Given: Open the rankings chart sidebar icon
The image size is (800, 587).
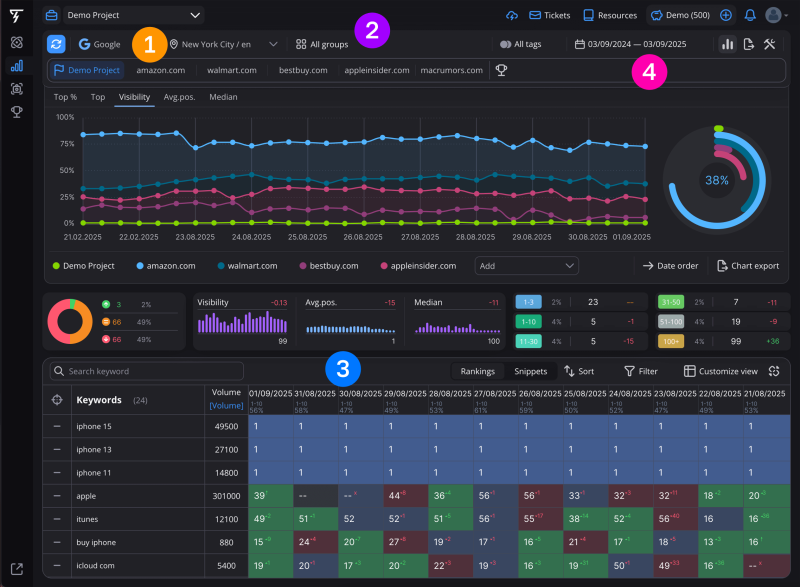Looking at the screenshot, I should coord(16,66).
